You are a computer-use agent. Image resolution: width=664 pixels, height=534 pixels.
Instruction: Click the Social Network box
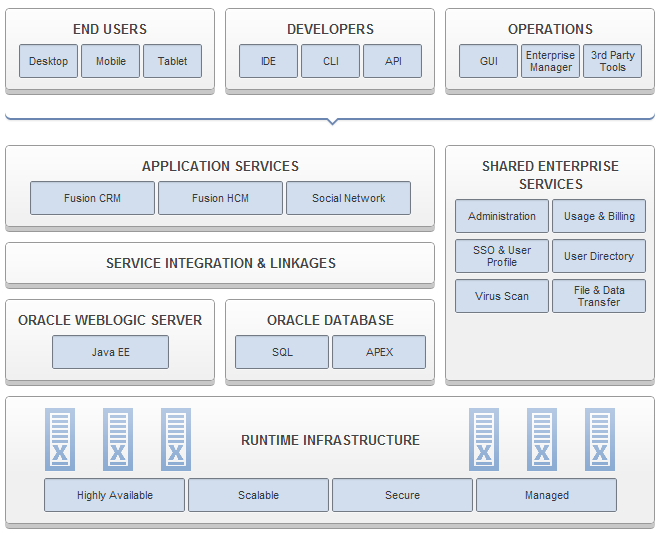point(349,198)
